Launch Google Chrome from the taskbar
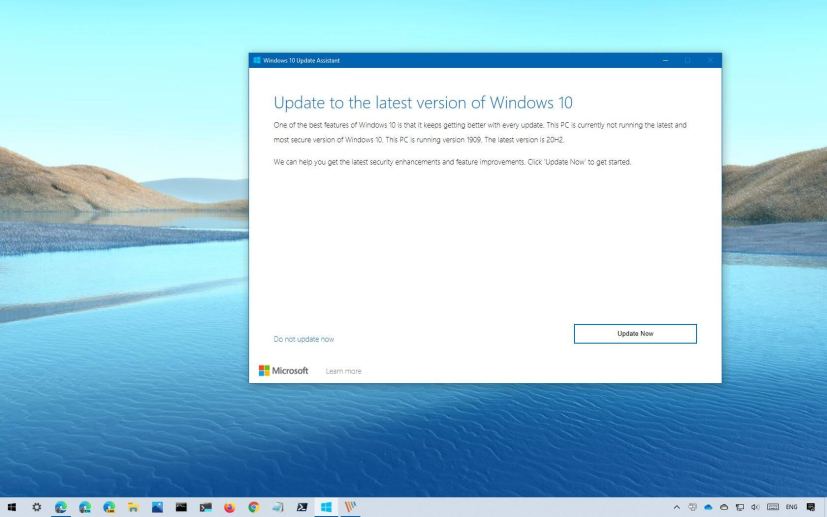Screen dimensions: 827x517 click(x=254, y=507)
